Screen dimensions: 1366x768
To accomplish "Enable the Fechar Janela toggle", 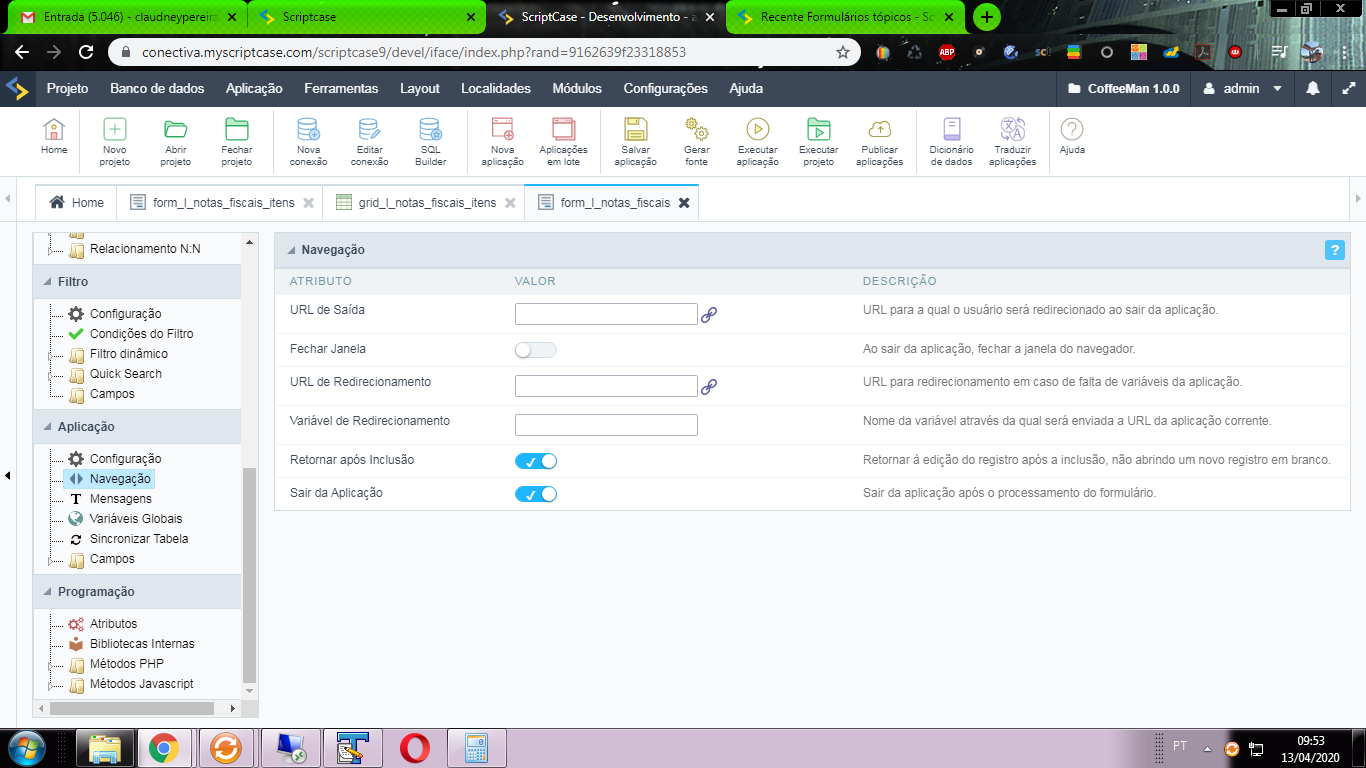I will tap(535, 350).
